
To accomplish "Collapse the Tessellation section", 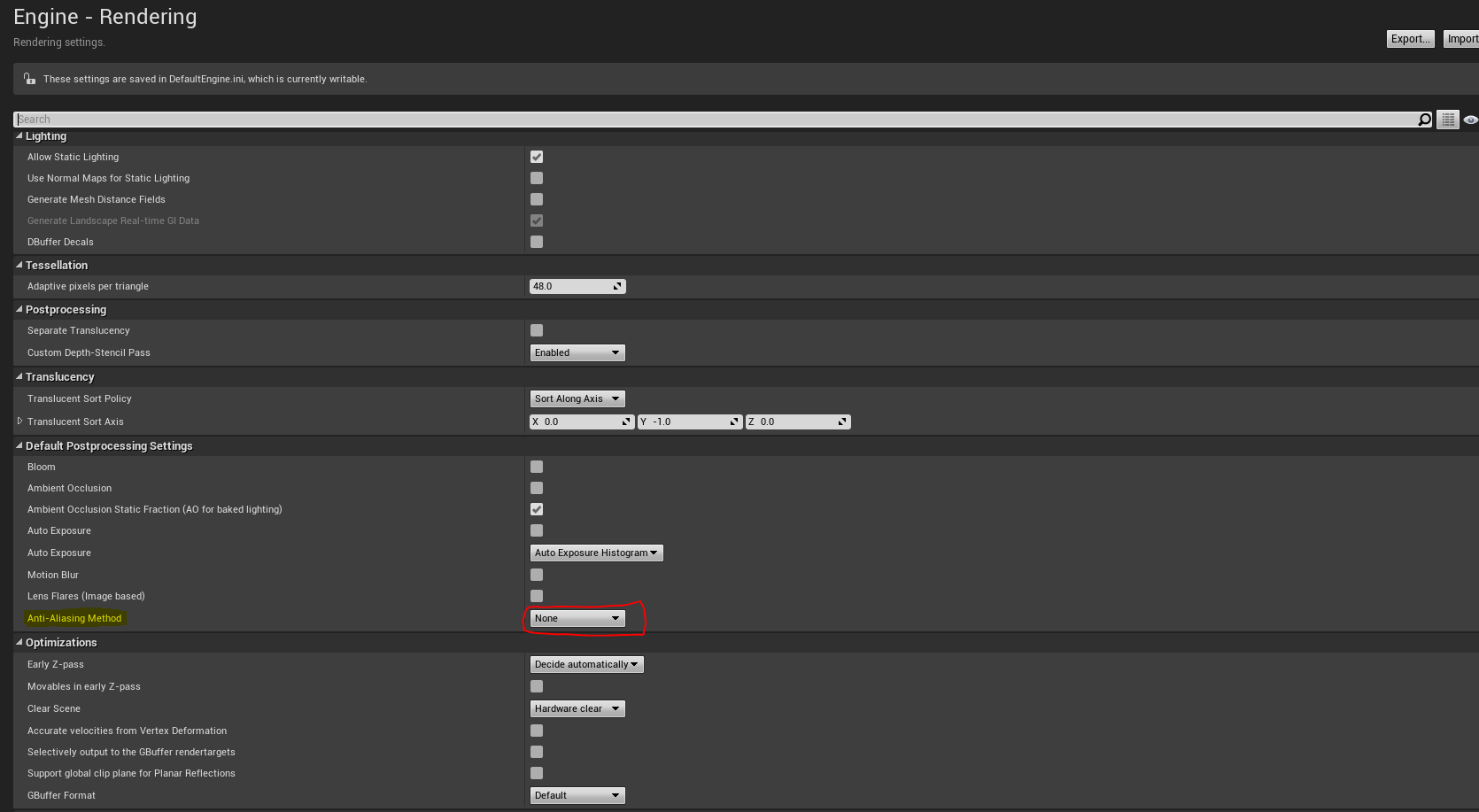I will click(x=19, y=265).
